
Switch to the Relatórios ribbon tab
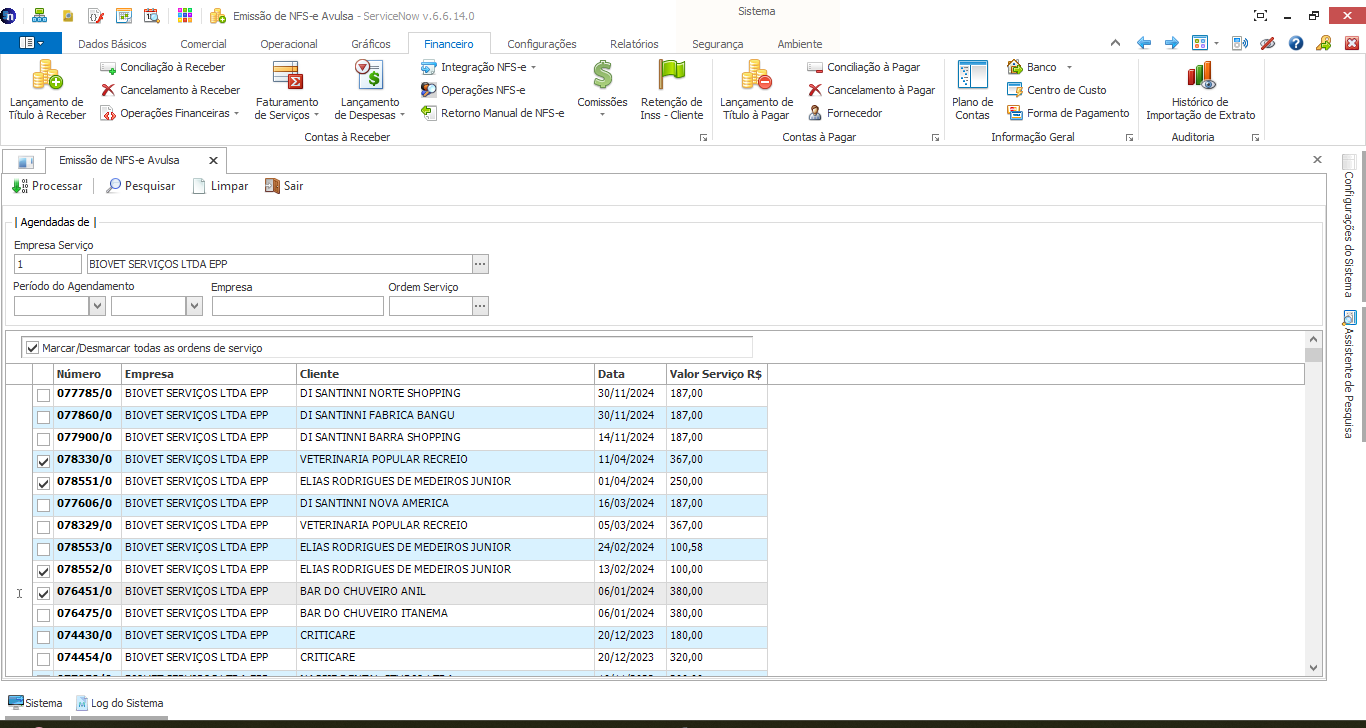point(634,44)
